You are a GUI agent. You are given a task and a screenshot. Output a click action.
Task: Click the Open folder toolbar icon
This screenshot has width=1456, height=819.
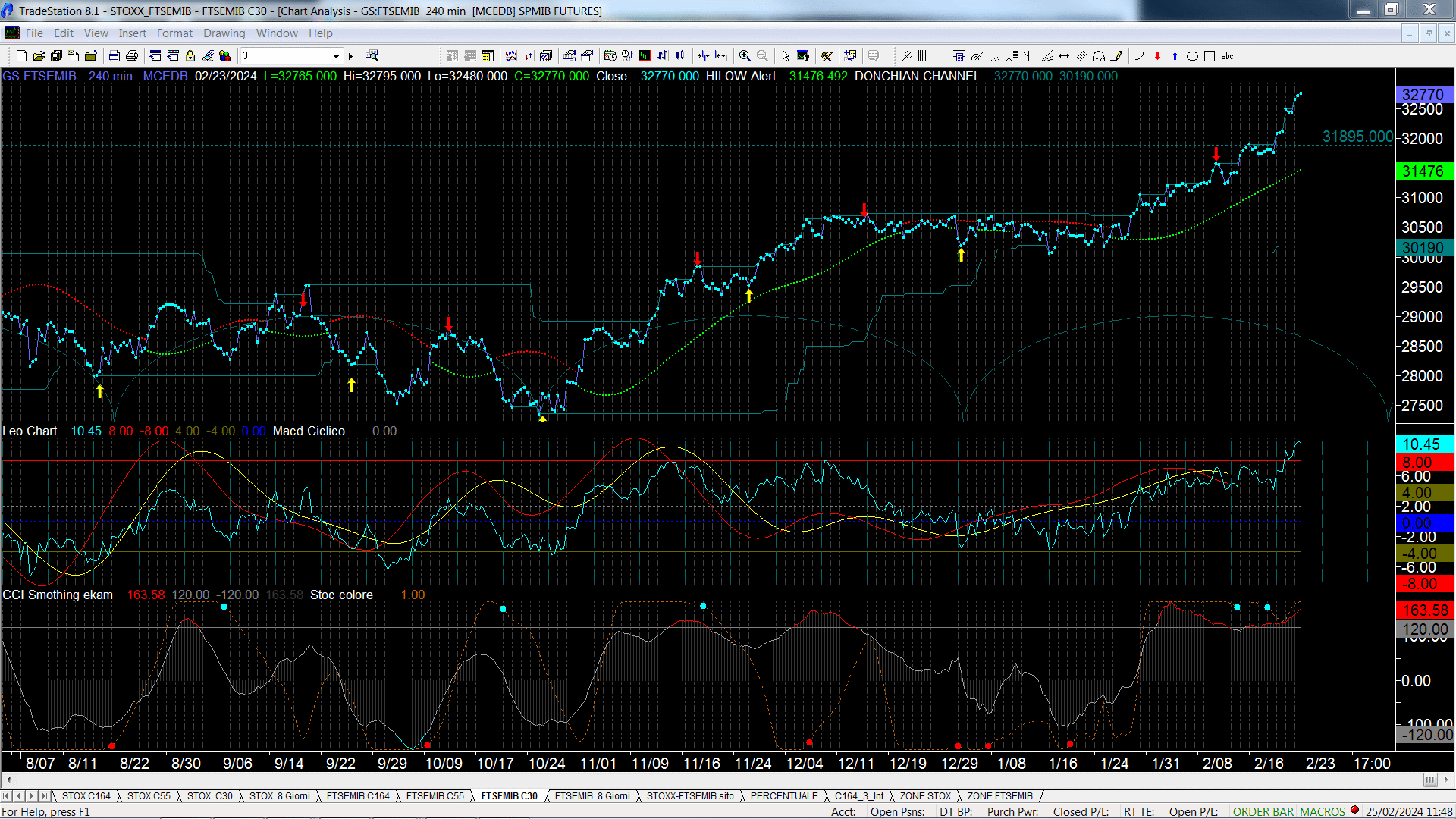[39, 55]
